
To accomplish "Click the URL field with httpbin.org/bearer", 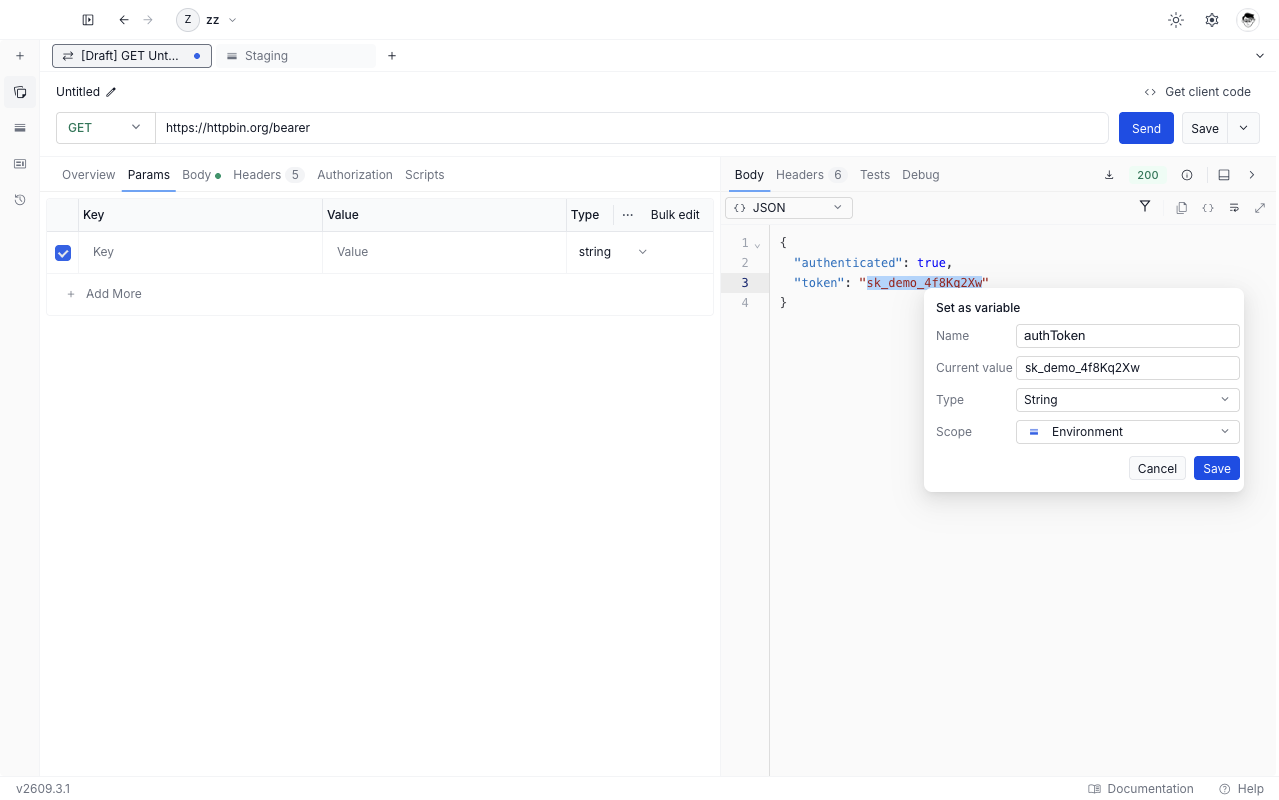I will point(632,128).
